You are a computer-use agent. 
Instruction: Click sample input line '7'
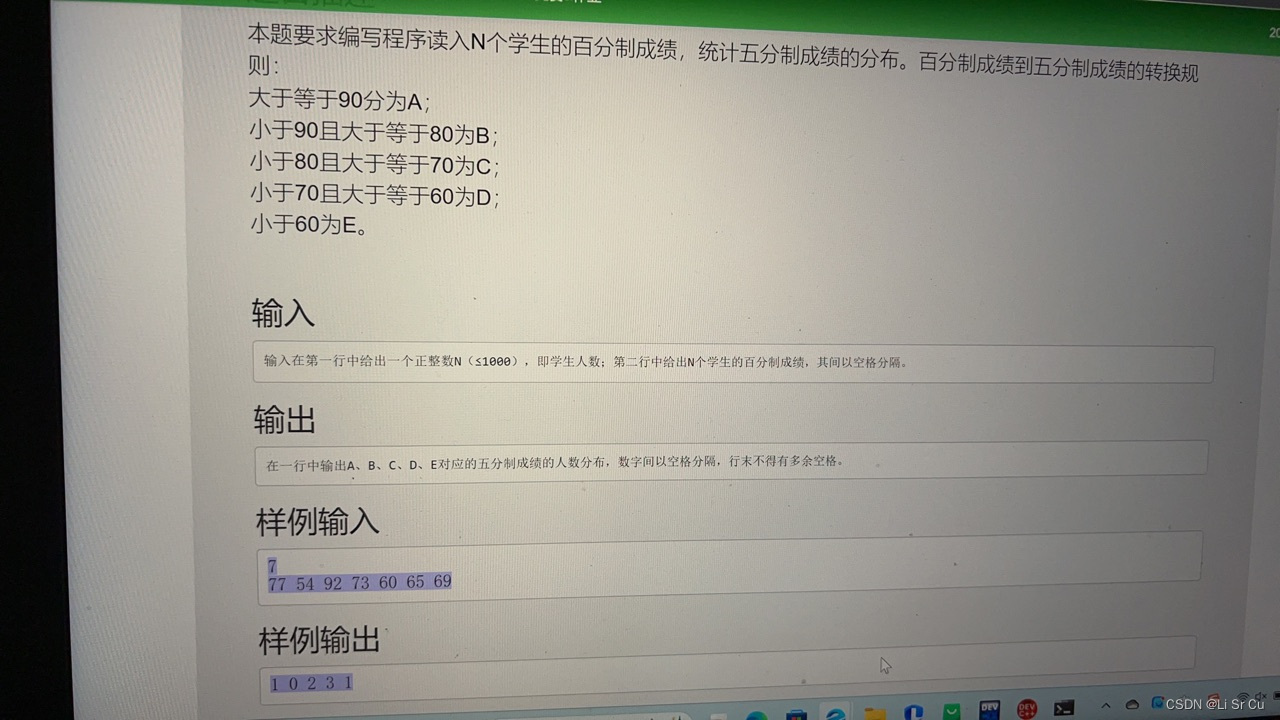[x=272, y=566]
